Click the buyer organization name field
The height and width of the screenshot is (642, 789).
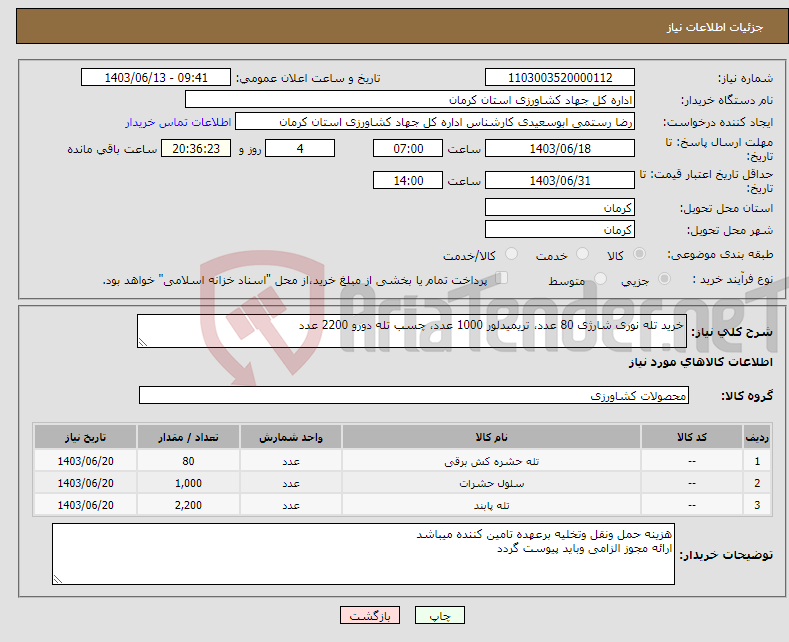click(x=410, y=100)
